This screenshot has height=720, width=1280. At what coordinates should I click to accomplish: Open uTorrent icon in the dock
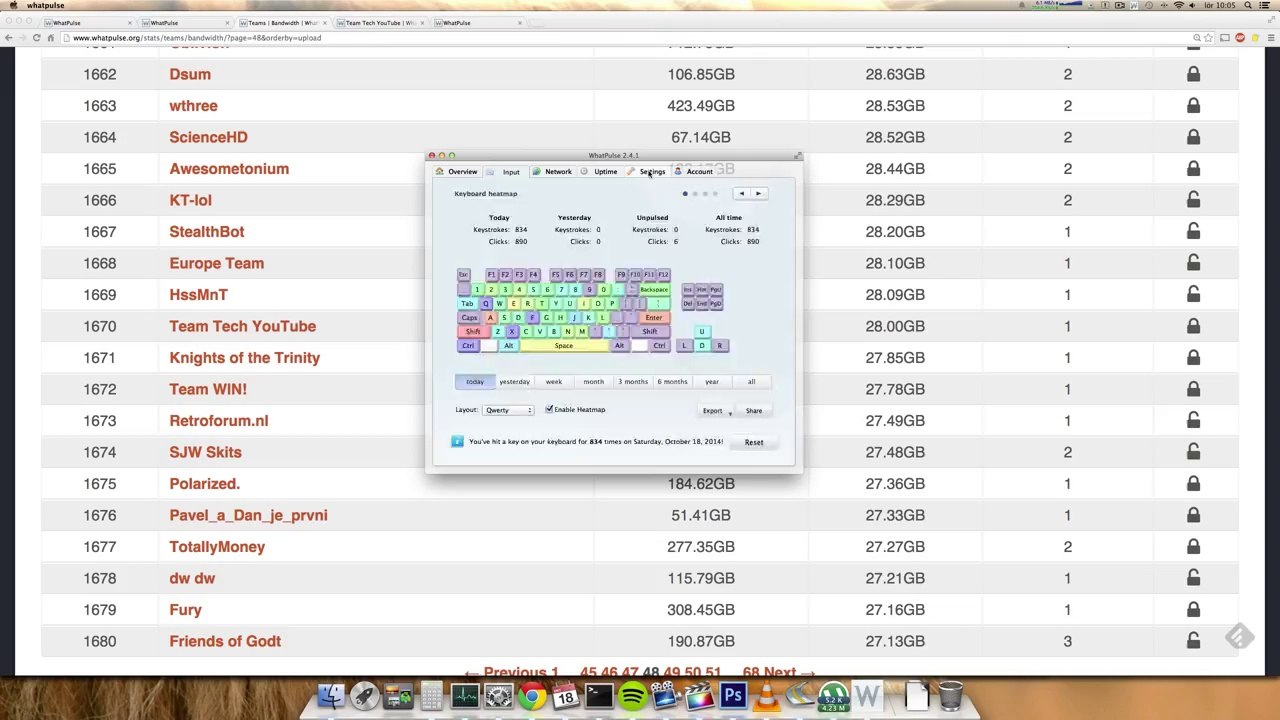(x=833, y=696)
